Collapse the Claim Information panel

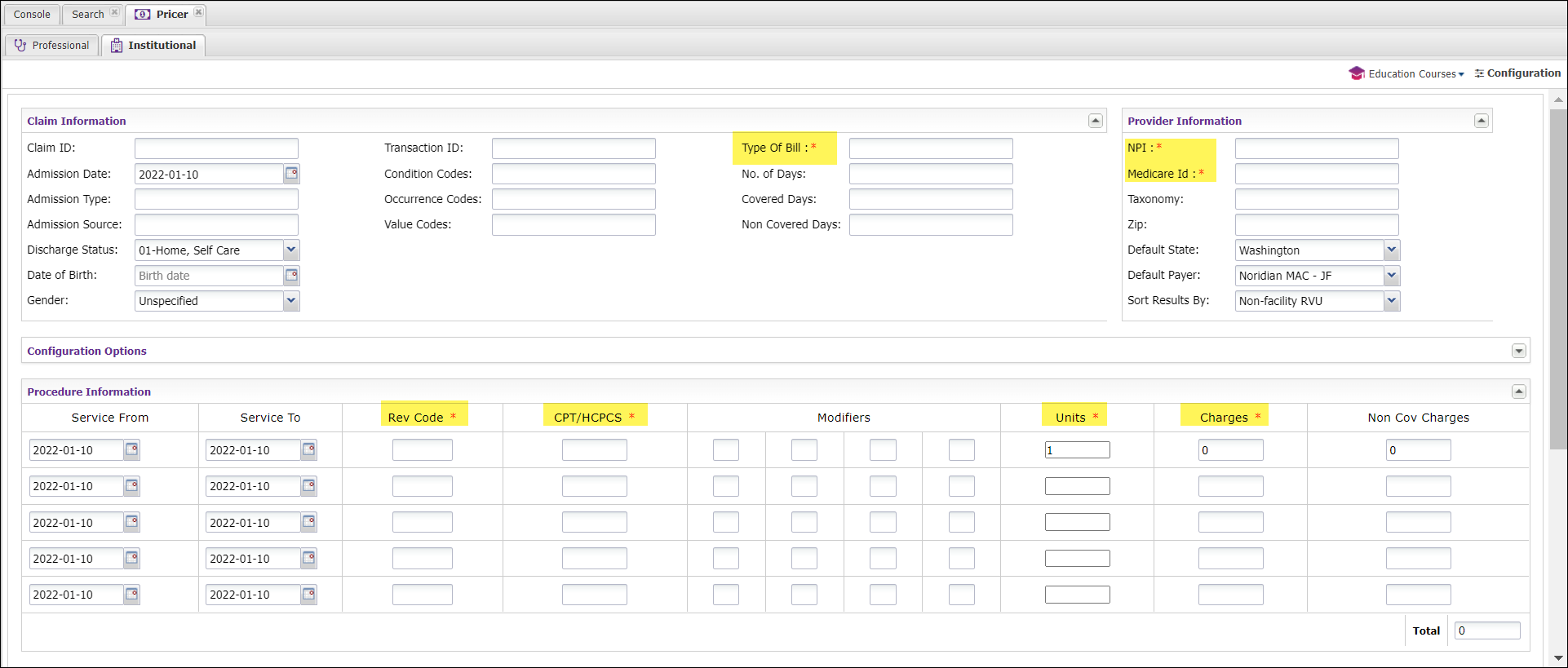tap(1095, 121)
